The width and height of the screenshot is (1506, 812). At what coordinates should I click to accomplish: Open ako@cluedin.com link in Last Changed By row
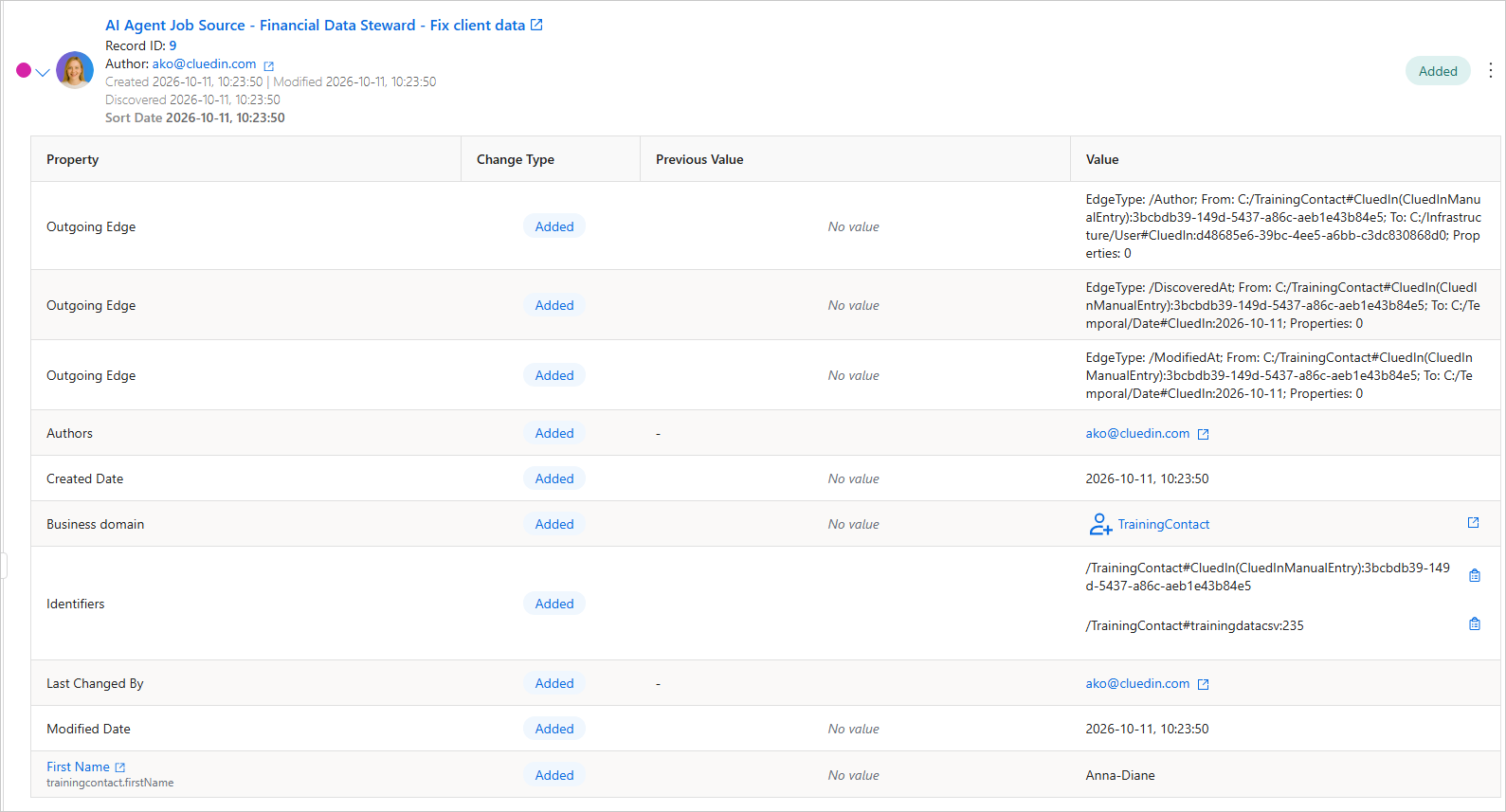(x=1137, y=683)
